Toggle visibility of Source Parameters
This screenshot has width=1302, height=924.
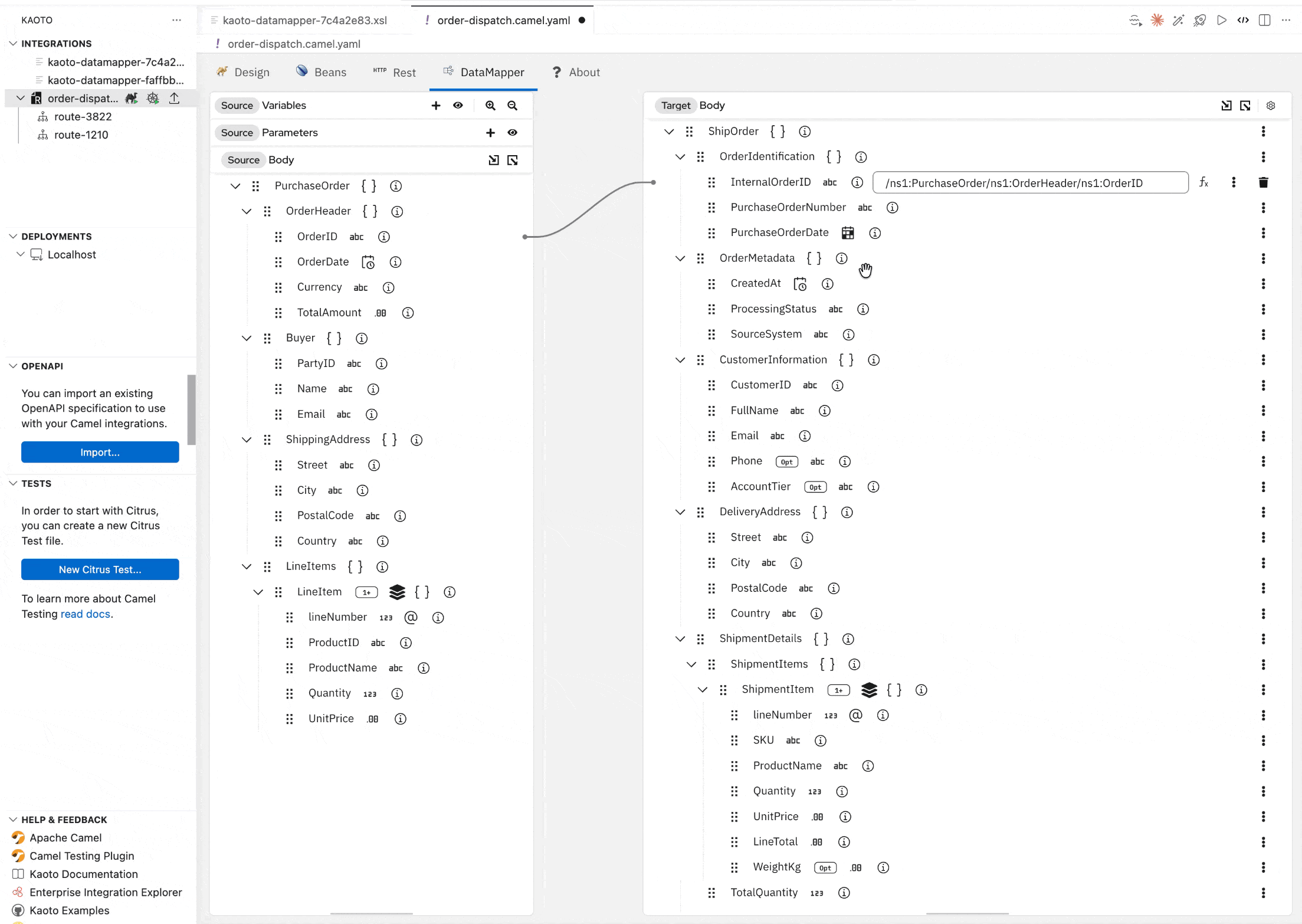pos(513,133)
